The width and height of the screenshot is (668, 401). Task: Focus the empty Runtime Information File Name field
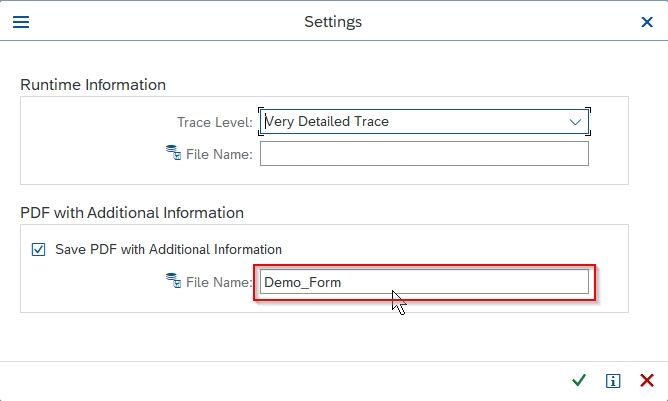pyautogui.click(x=424, y=154)
